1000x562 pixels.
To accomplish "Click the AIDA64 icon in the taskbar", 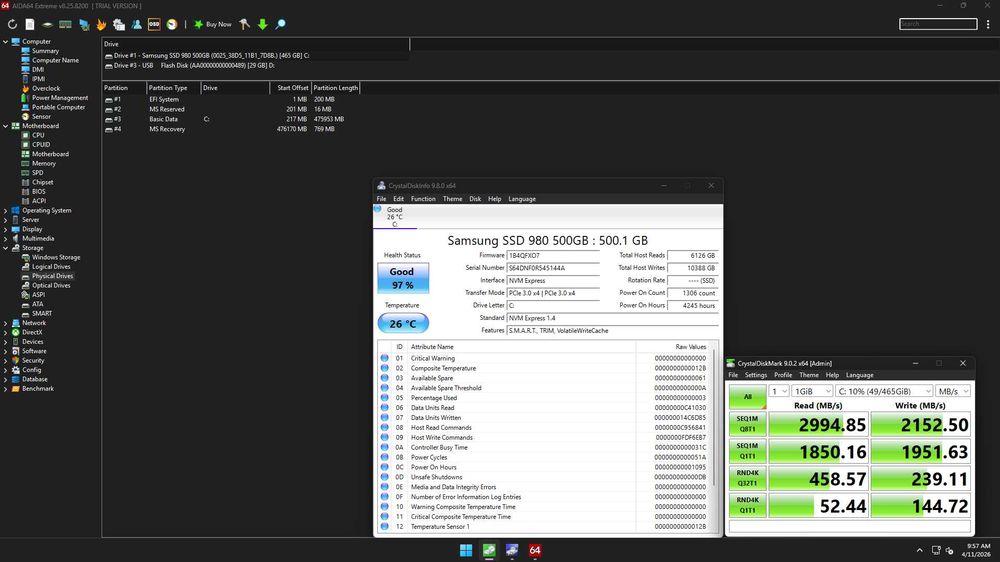I will pos(535,550).
